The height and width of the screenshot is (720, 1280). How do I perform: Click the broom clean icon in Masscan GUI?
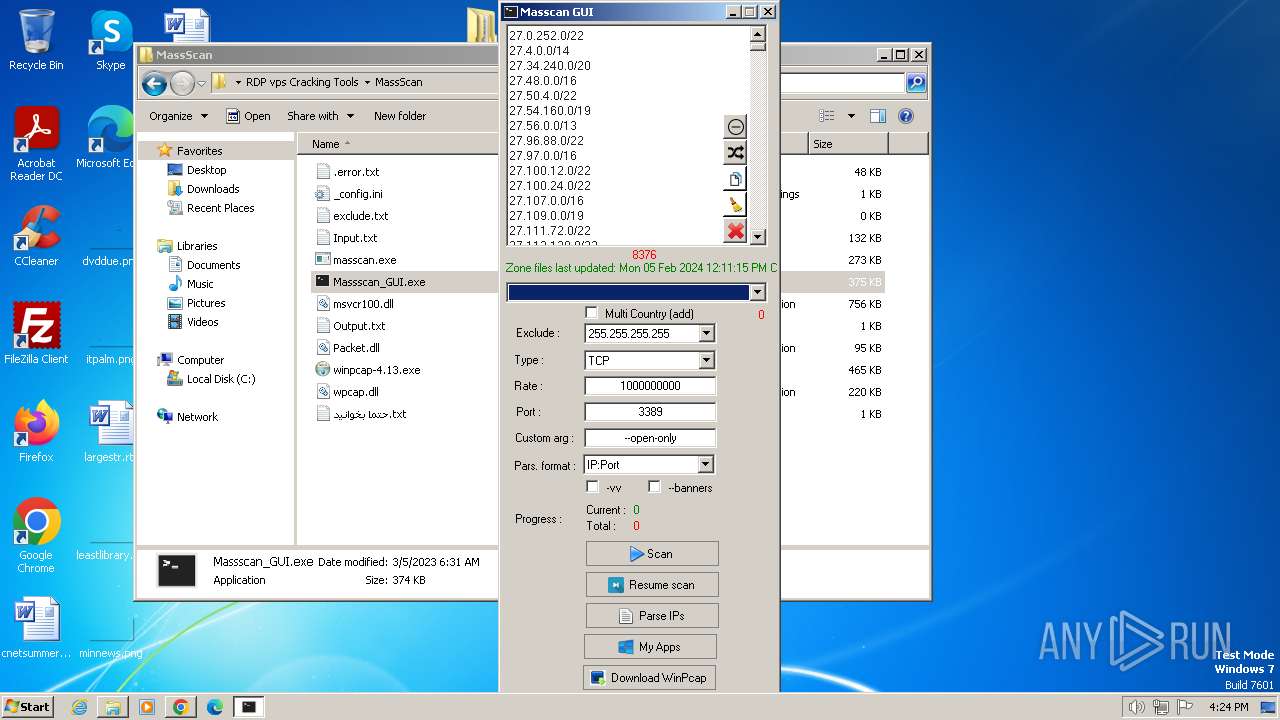point(736,205)
